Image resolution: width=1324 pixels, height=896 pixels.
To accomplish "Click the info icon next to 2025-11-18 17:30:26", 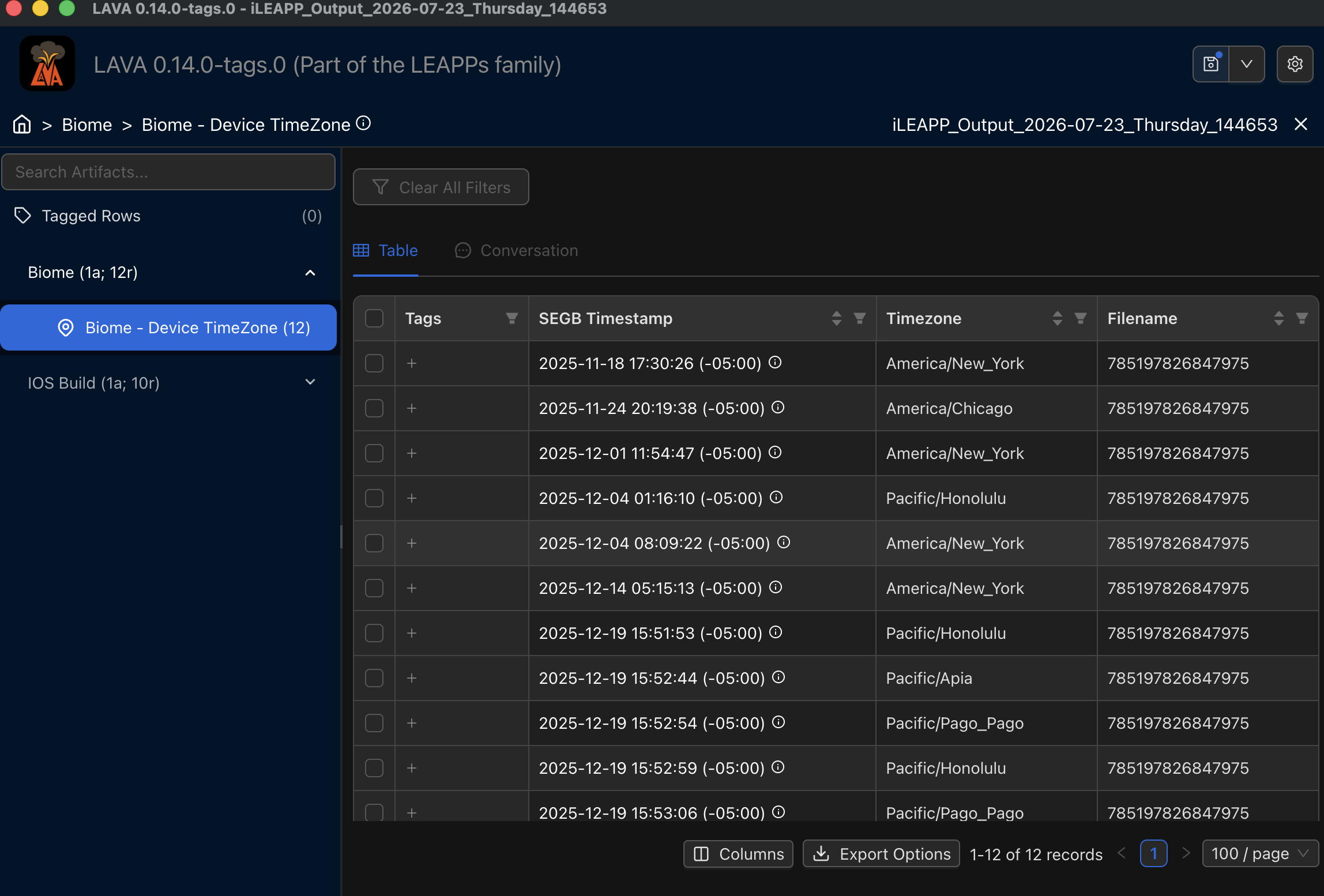I will point(775,363).
